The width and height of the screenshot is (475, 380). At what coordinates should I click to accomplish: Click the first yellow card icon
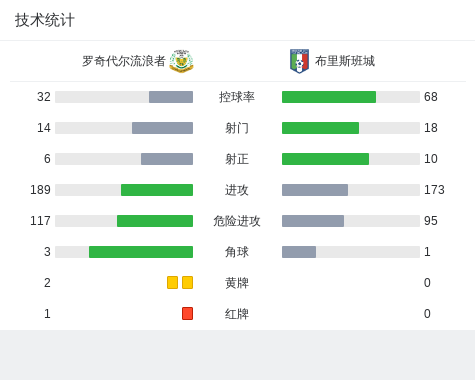point(172,282)
